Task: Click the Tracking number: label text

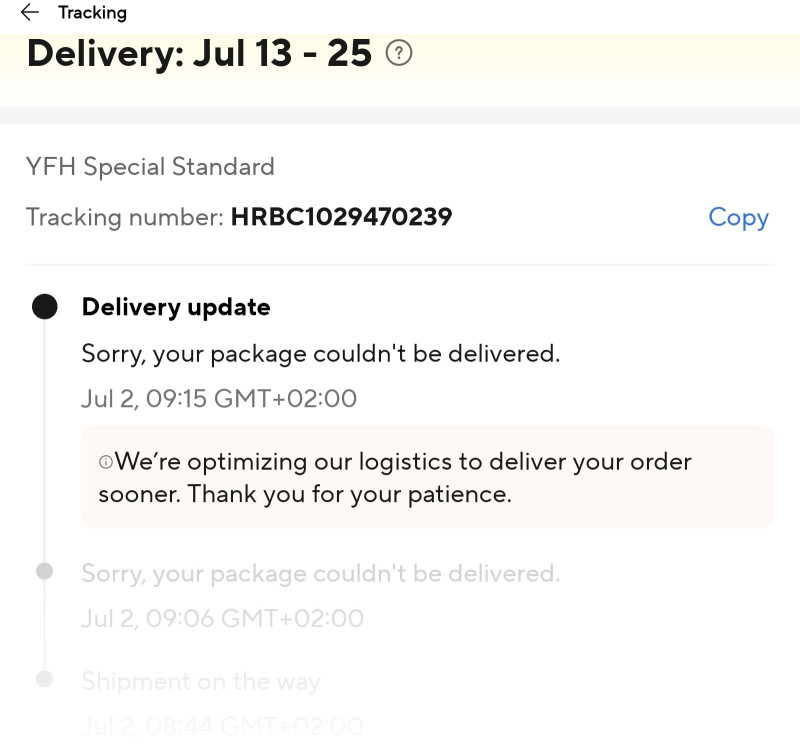Action: pos(124,217)
